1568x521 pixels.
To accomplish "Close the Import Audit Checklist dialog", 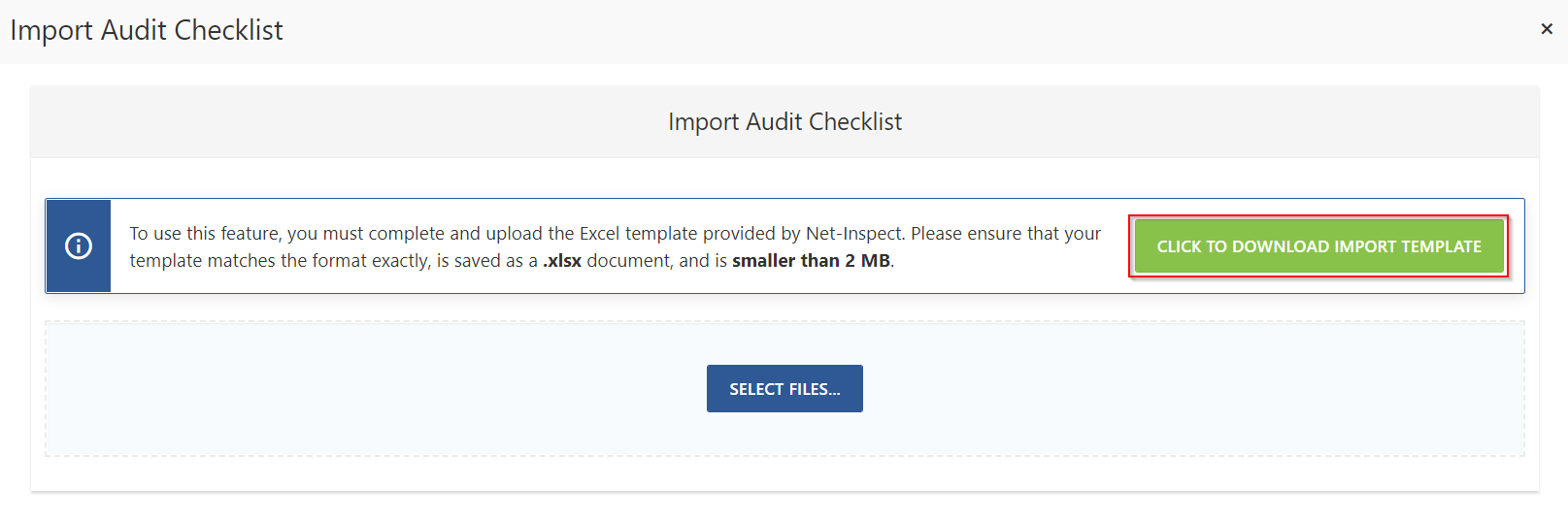I will point(1547,29).
